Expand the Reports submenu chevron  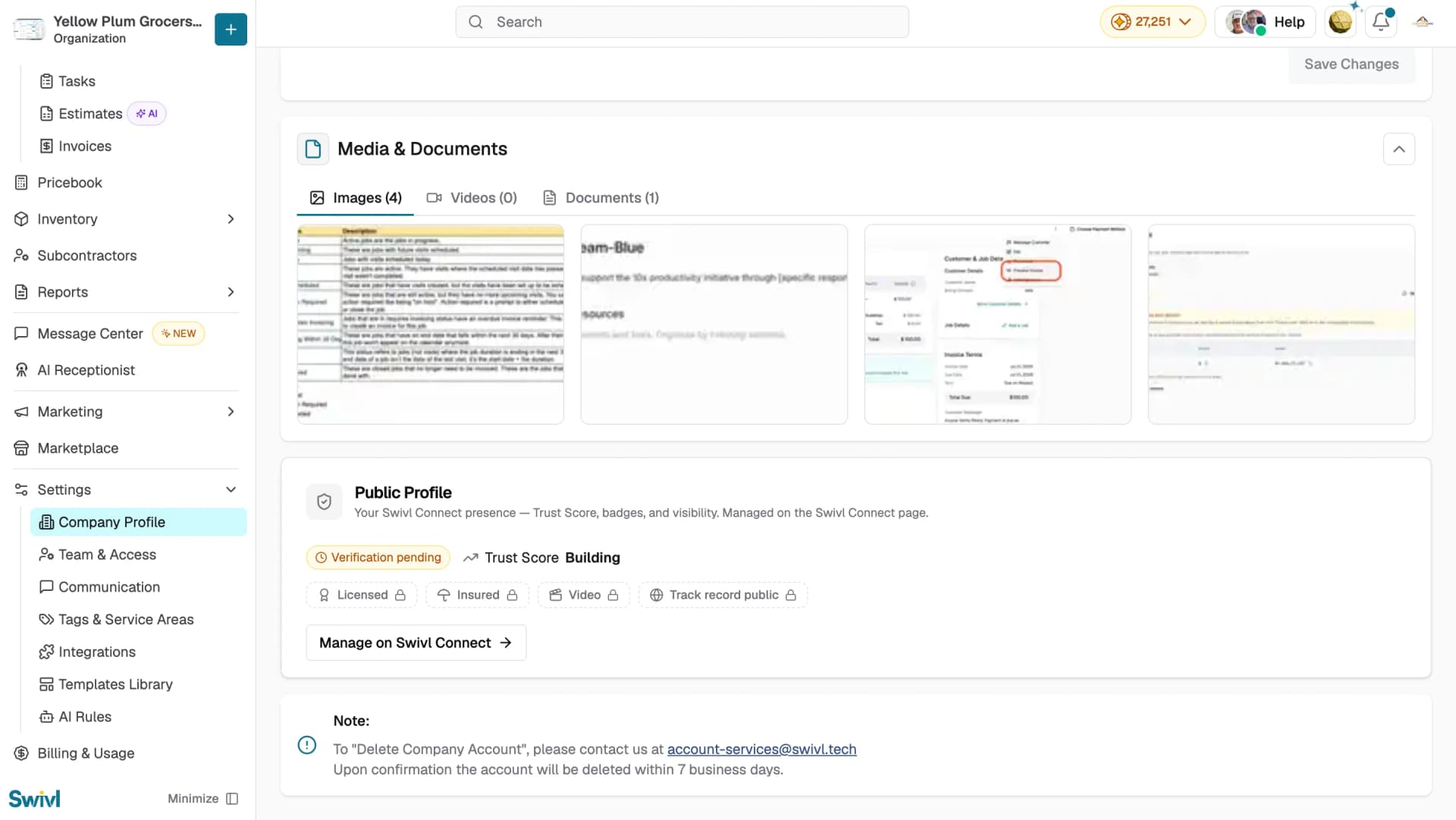(x=231, y=292)
